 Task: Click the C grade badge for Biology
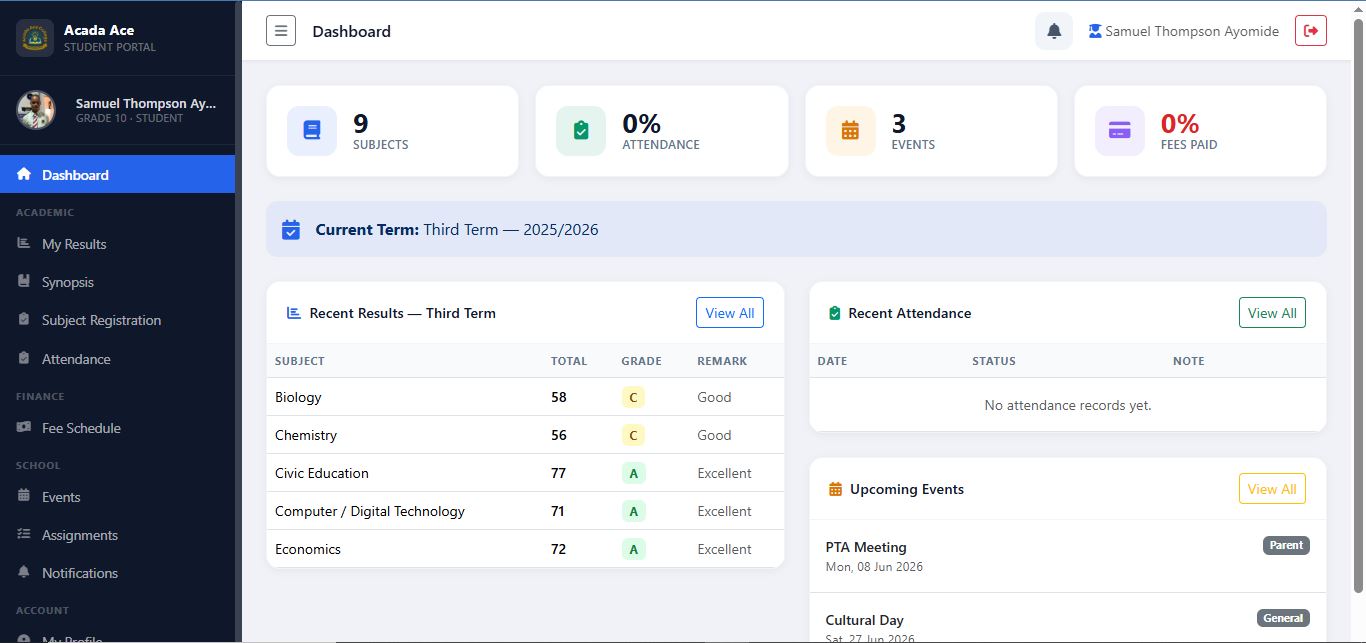click(x=633, y=397)
